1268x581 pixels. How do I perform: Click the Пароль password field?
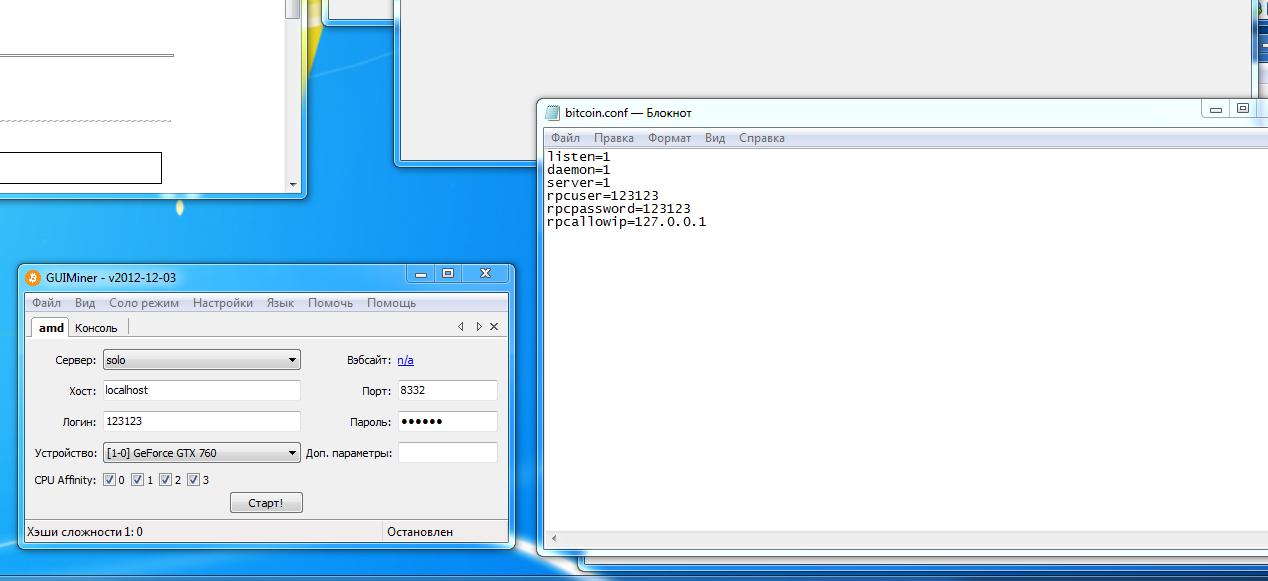(x=447, y=422)
